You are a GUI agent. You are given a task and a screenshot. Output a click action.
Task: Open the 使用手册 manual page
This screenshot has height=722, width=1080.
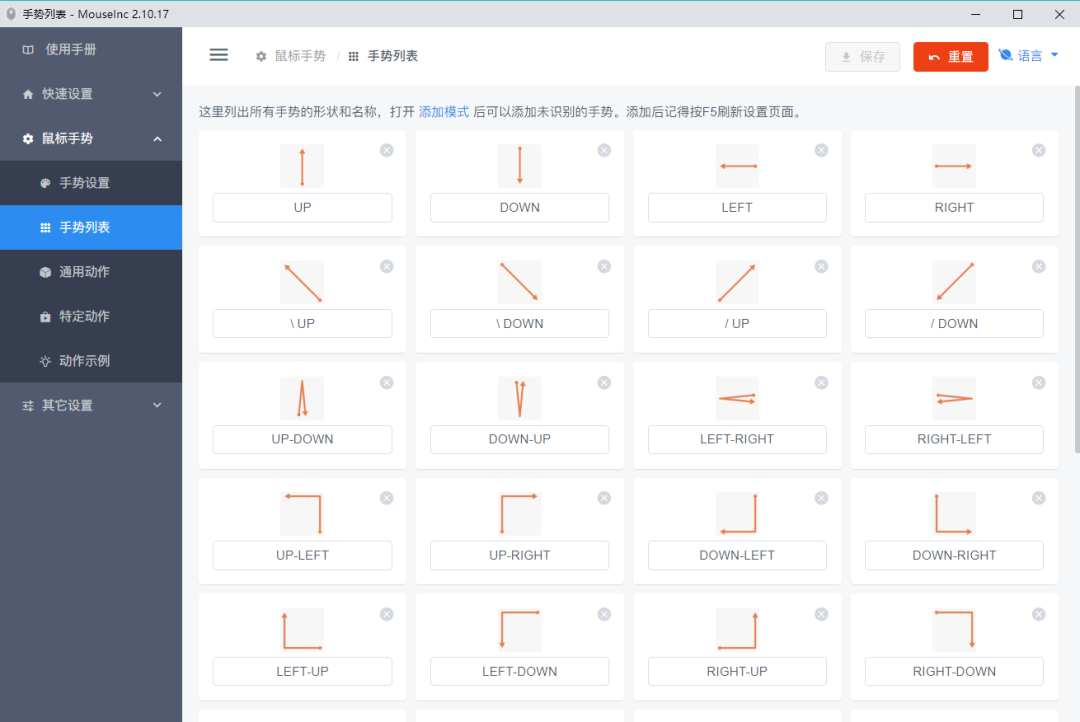coord(91,50)
